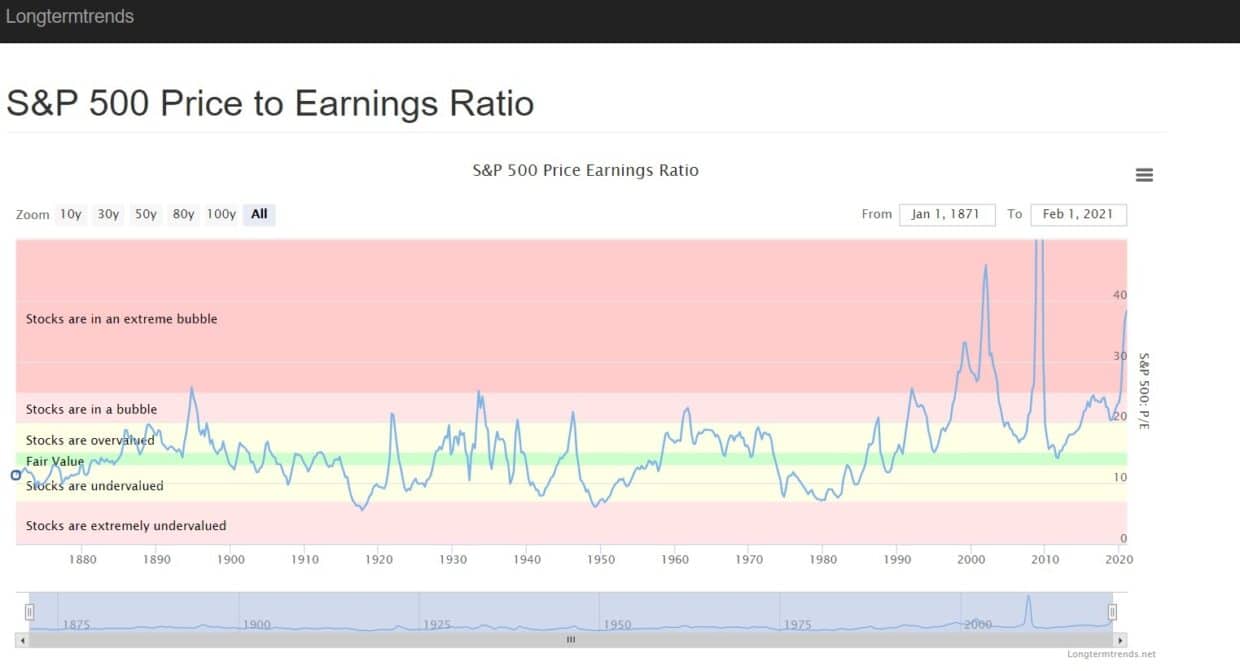Click the data point marker at the line's start
The width and height of the screenshot is (1240, 671).
tap(16, 475)
